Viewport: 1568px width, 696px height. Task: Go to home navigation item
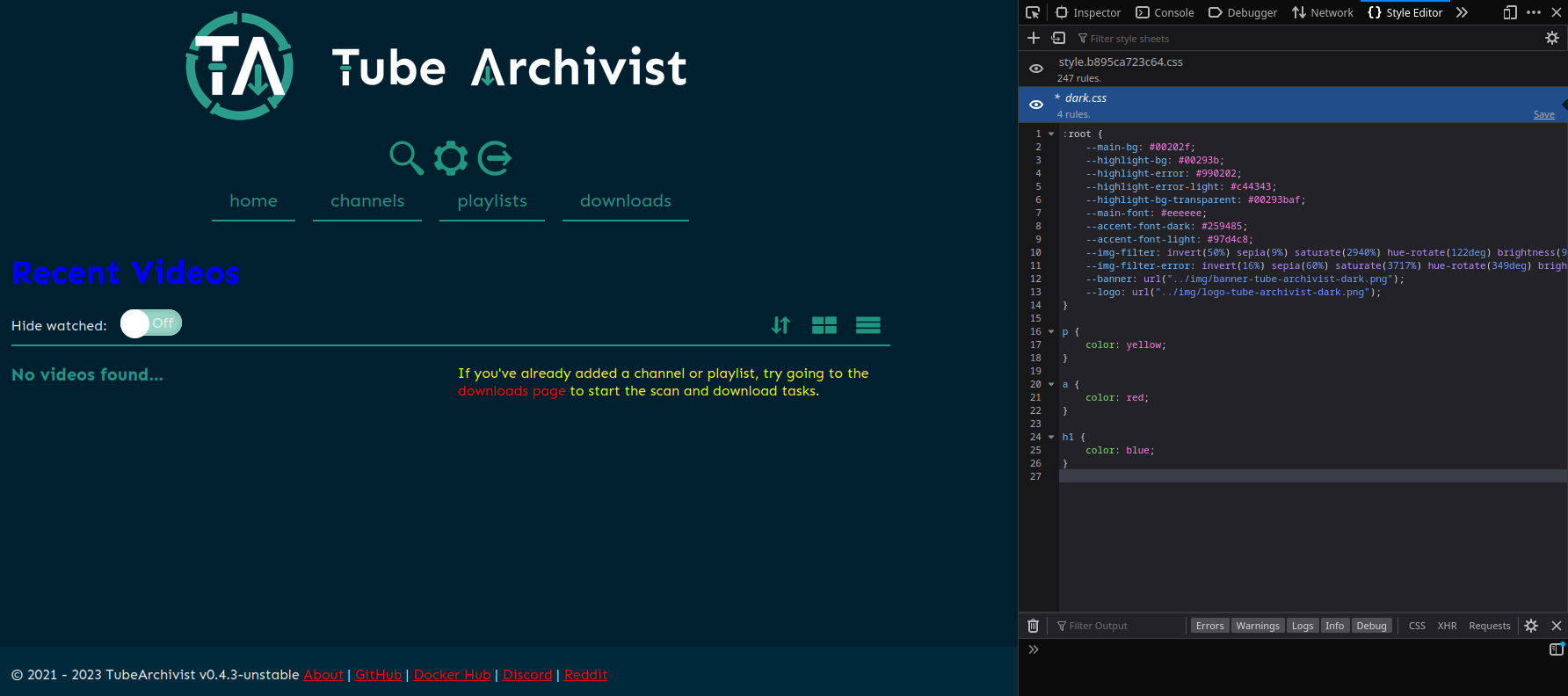[x=253, y=201]
